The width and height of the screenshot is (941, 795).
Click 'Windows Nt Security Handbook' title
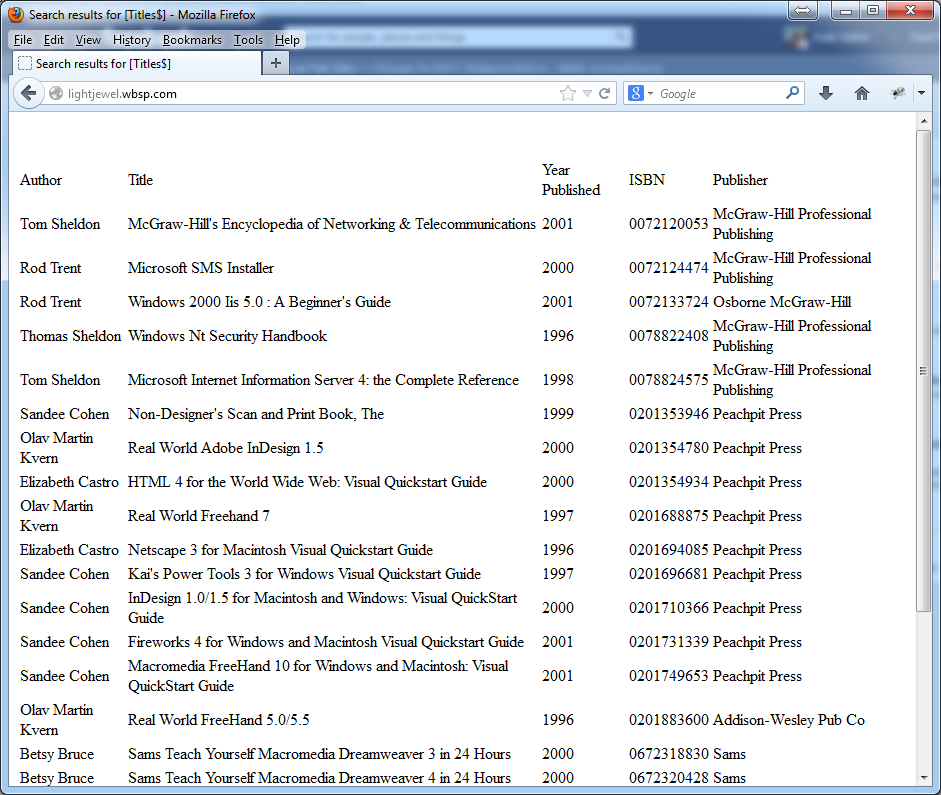point(227,336)
